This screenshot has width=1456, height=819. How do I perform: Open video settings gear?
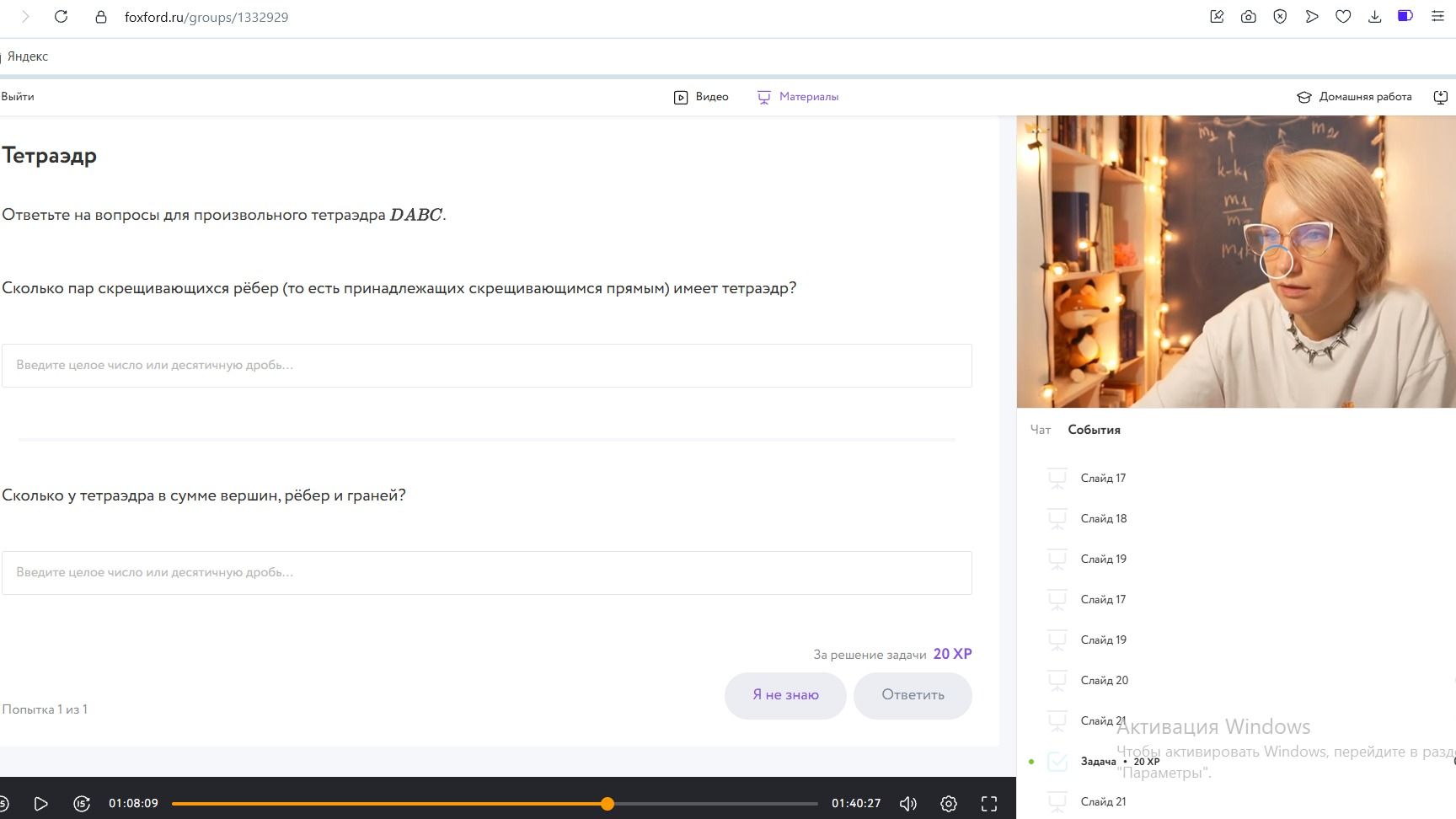[x=949, y=804]
